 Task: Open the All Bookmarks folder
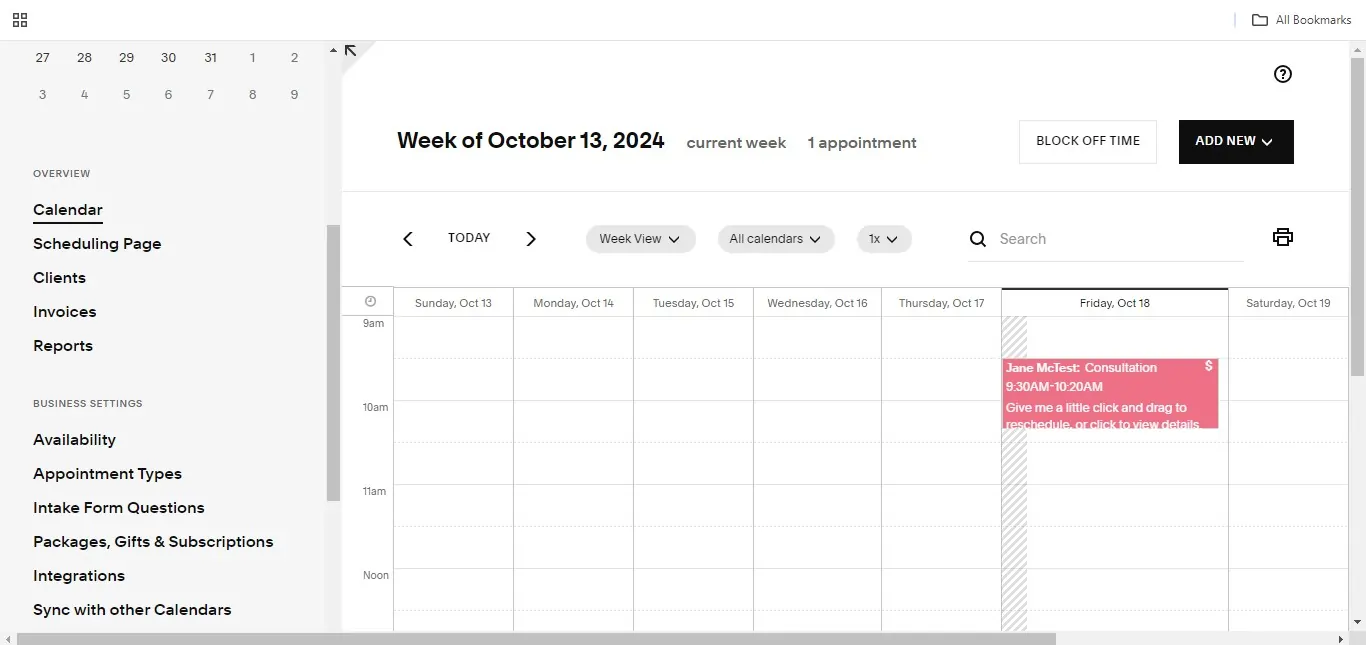point(1301,20)
